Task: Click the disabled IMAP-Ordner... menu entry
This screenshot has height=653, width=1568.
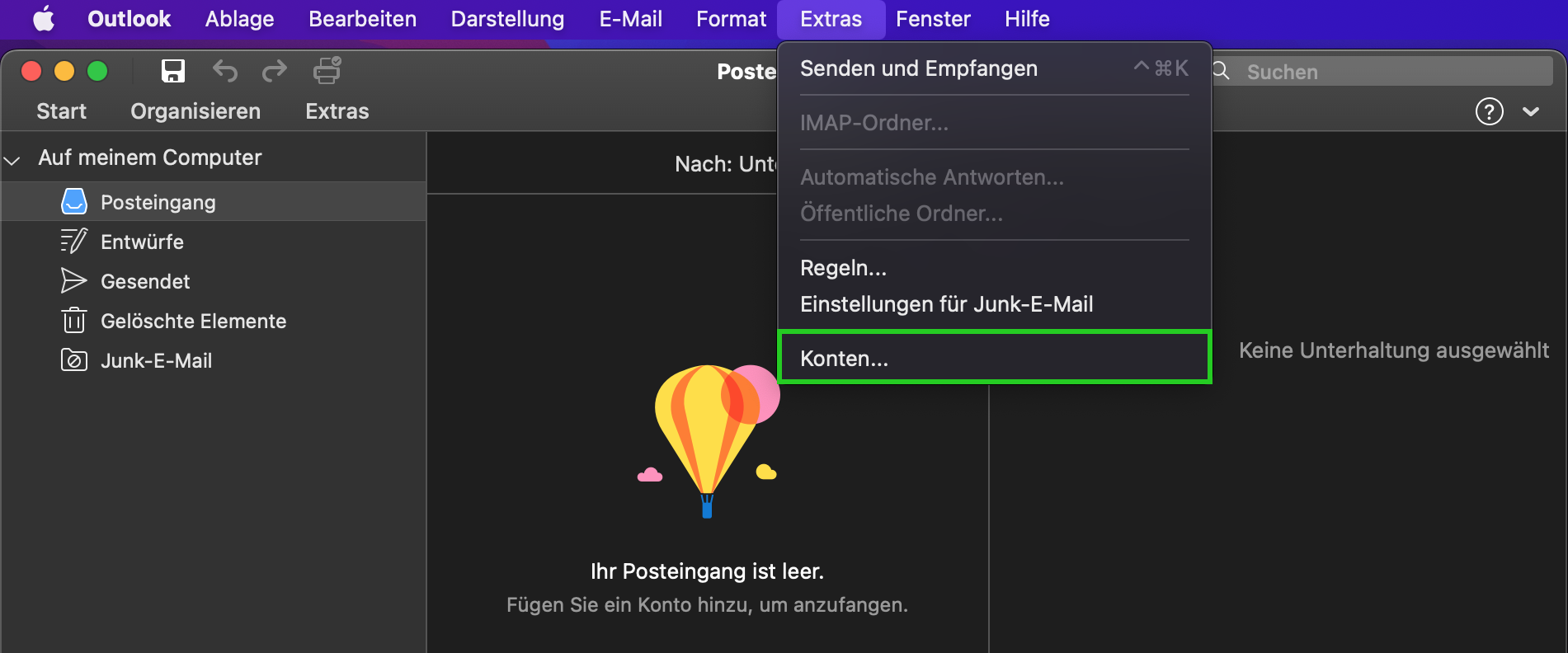Action: click(994, 123)
